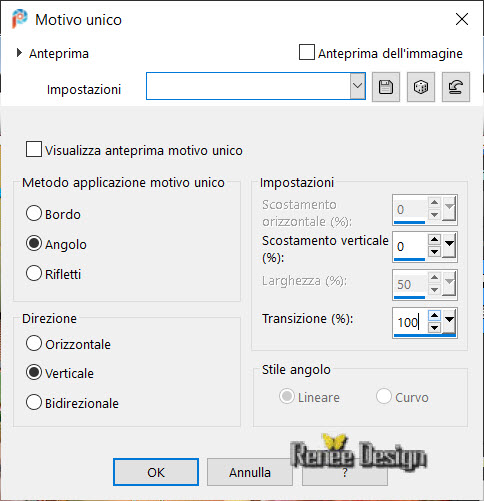
Task: Increase Transizione value with up arrow
Action: coord(434,315)
